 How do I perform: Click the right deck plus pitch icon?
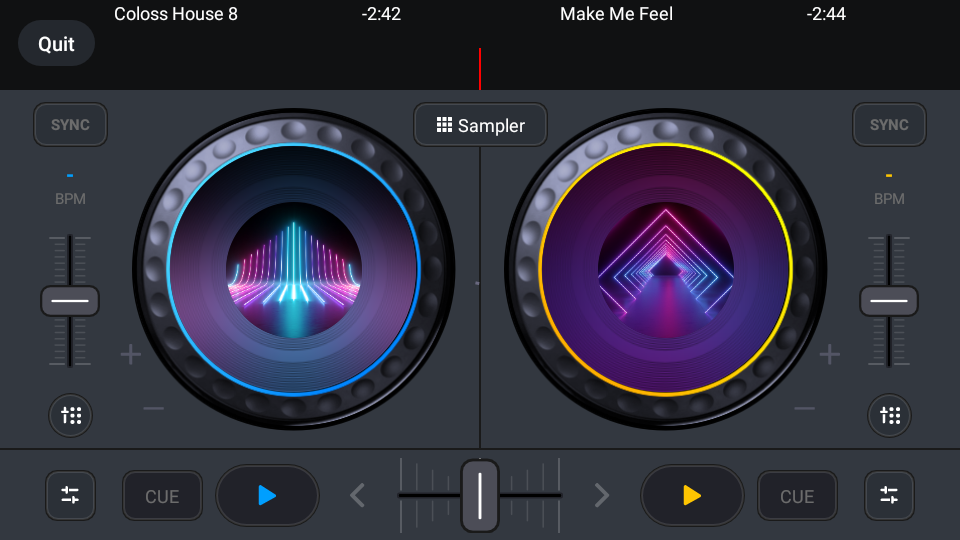[830, 355]
